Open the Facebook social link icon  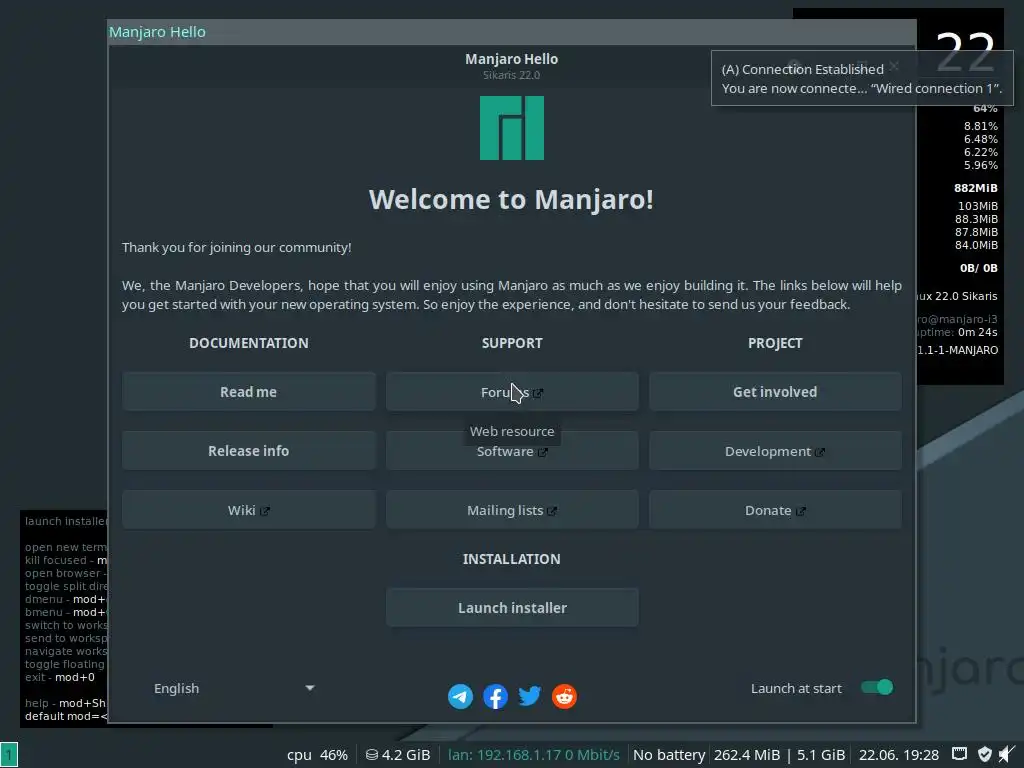[495, 696]
